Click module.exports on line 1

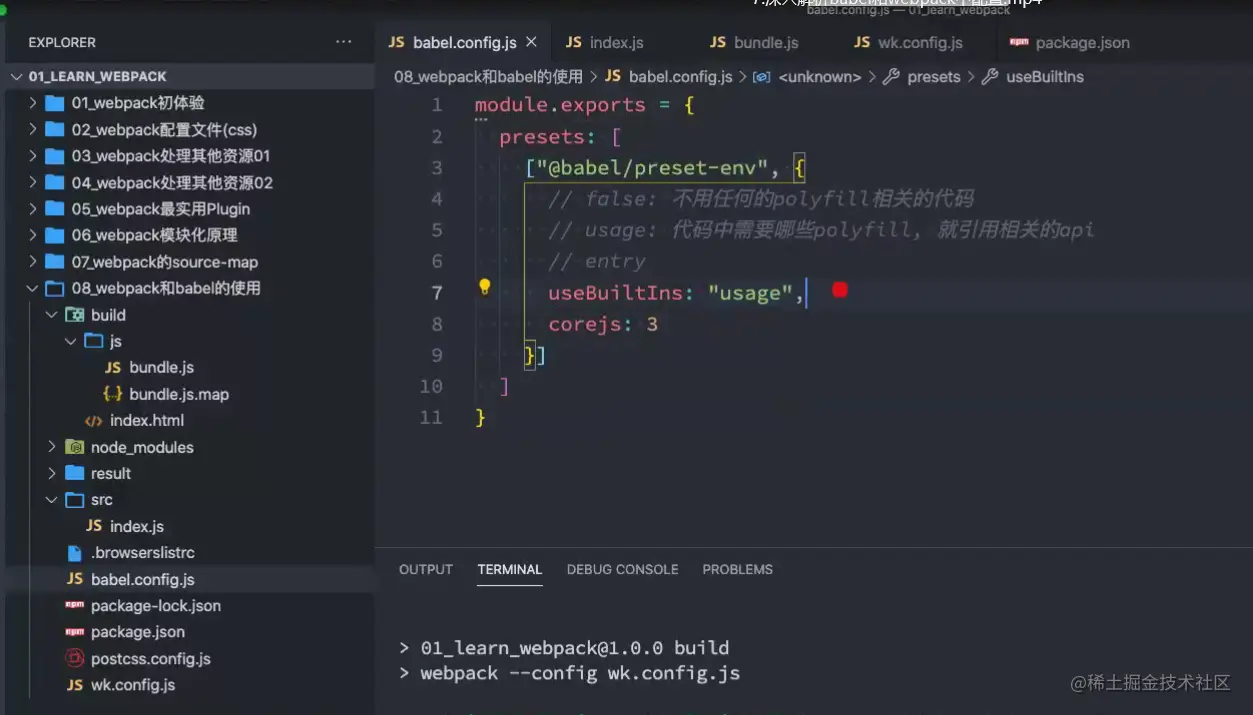coord(560,105)
